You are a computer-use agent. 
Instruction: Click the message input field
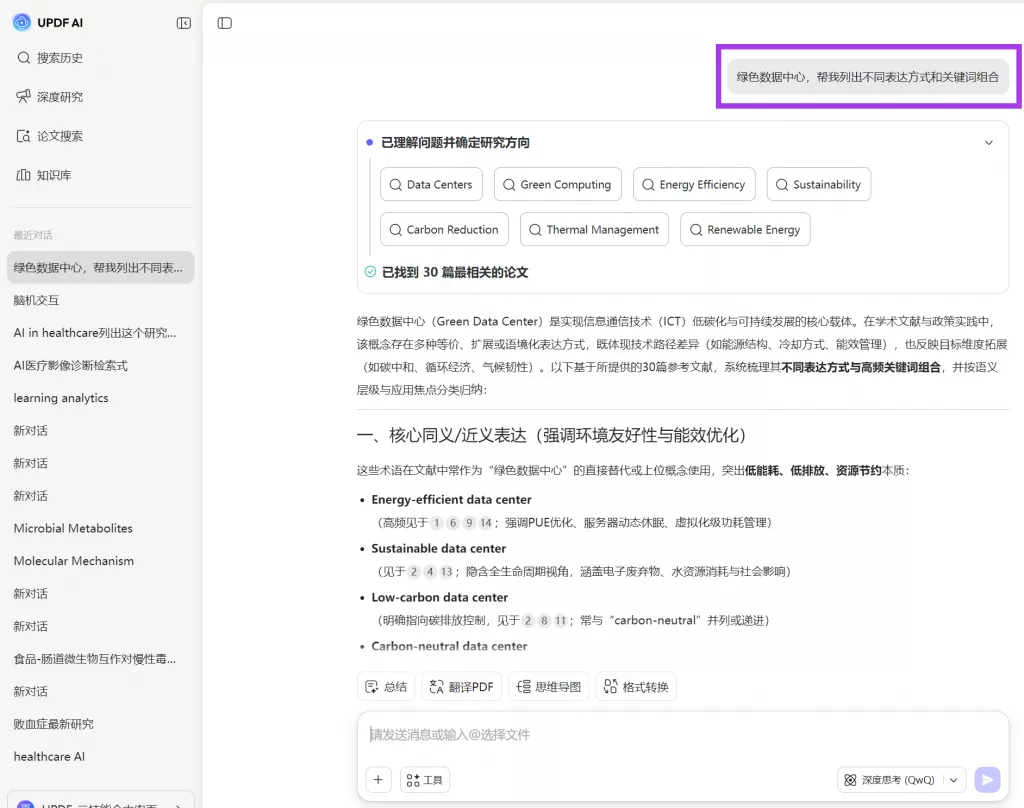pyautogui.click(x=600, y=734)
